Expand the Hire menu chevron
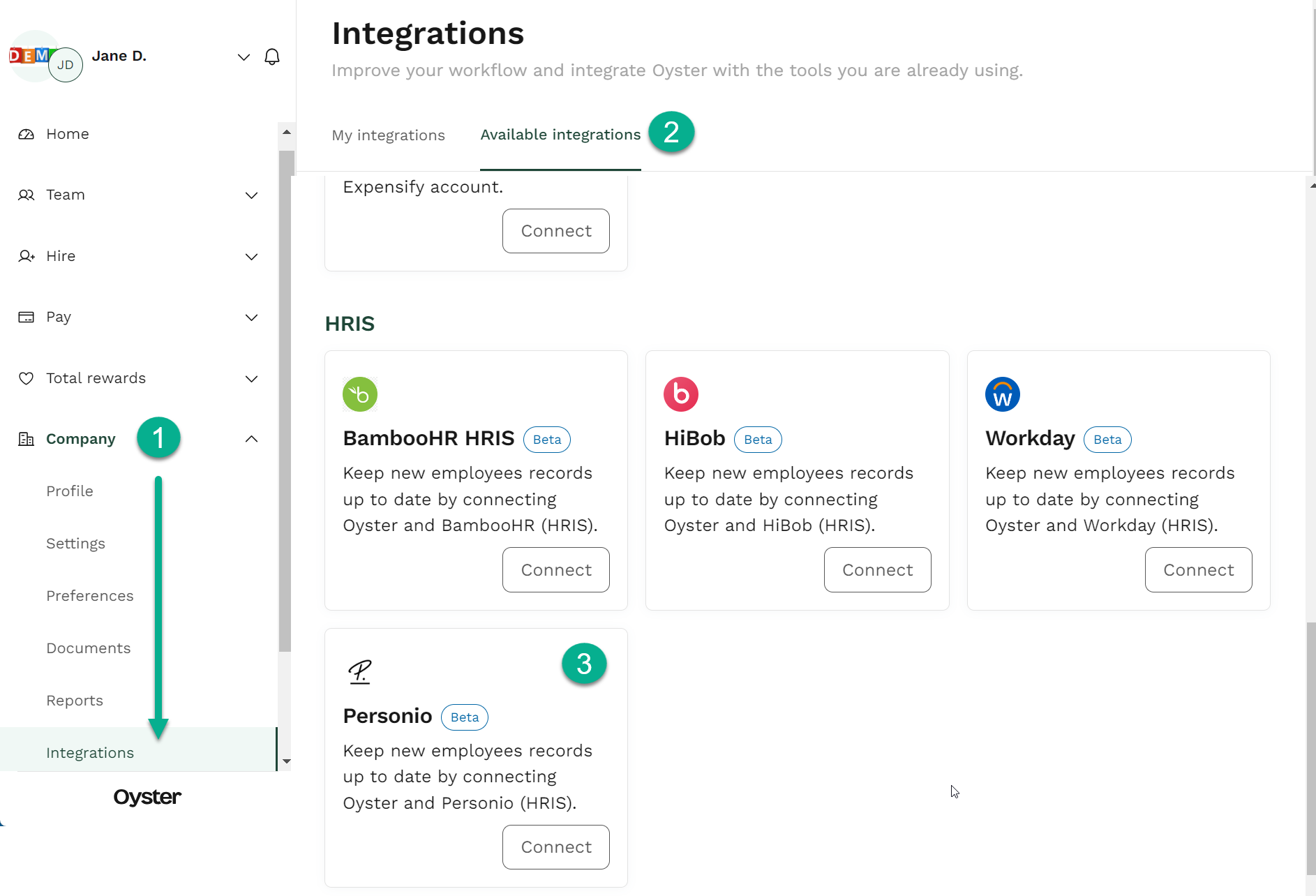The image size is (1316, 896). coord(252,257)
